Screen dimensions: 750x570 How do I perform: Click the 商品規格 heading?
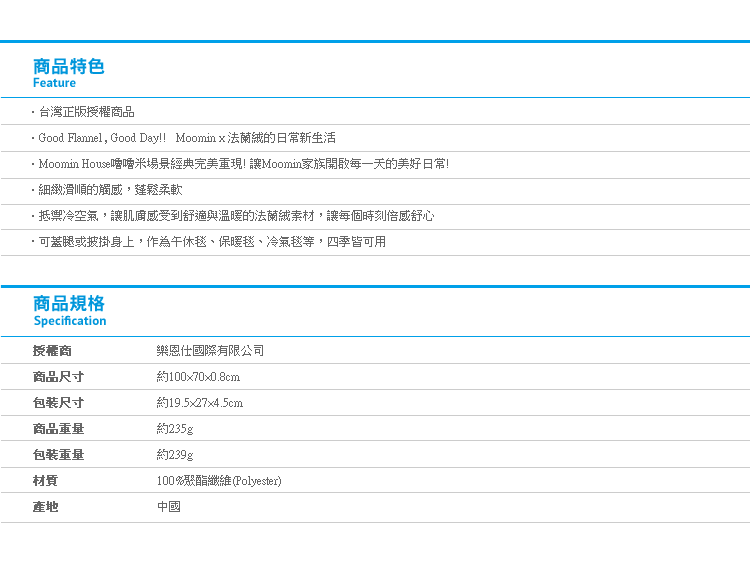pos(68,303)
